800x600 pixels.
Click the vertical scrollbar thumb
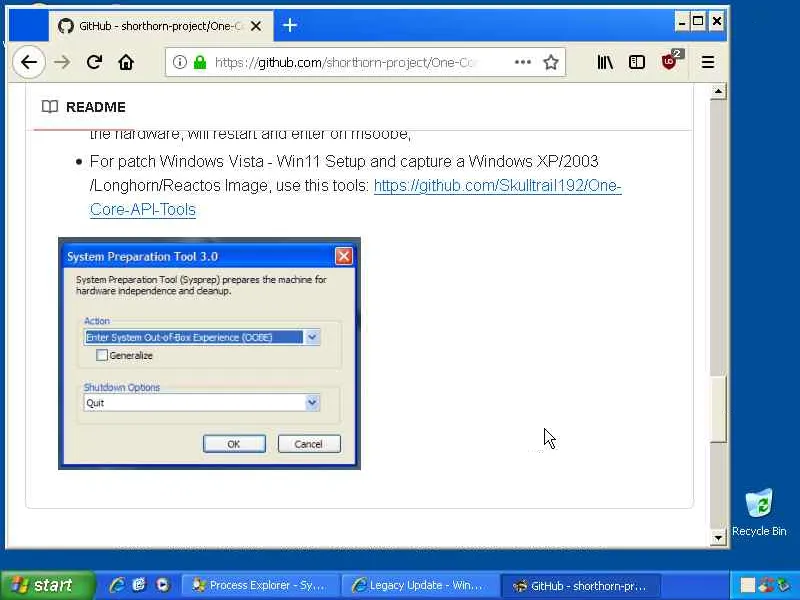click(x=718, y=409)
